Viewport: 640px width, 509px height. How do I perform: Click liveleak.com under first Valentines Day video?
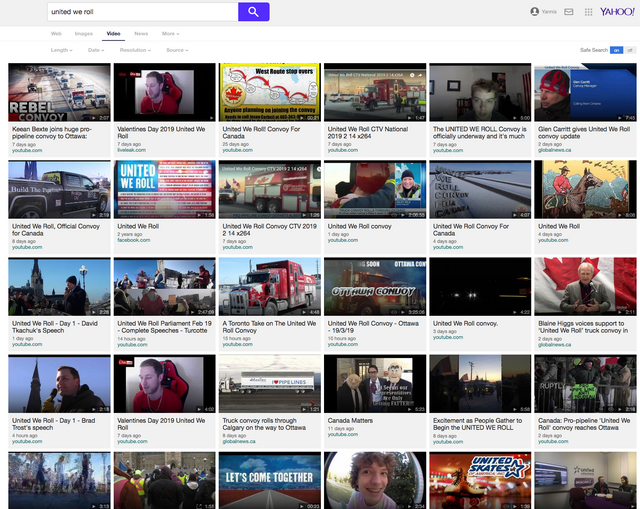click(x=131, y=150)
